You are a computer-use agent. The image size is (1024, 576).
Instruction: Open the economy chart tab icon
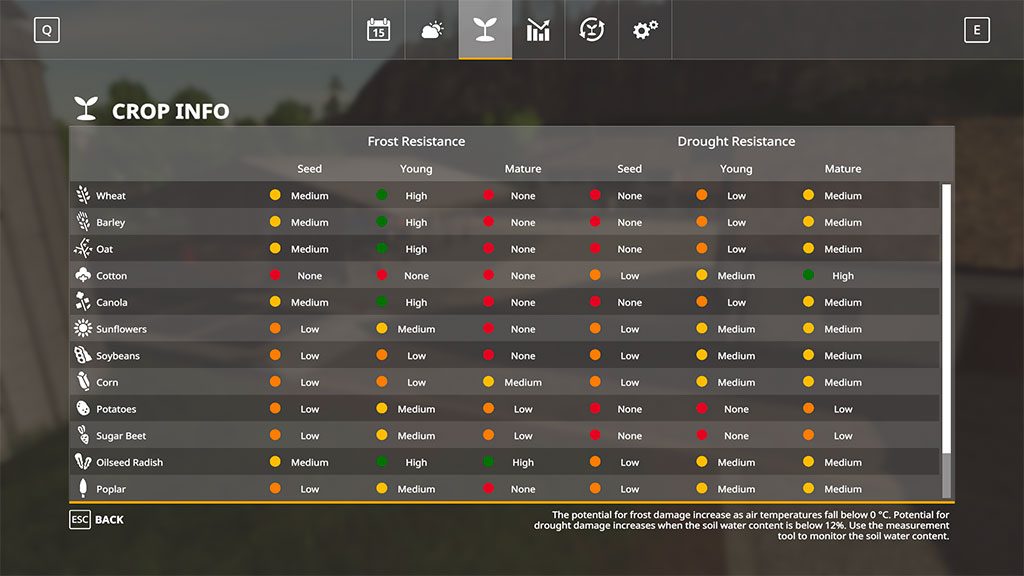[538, 30]
